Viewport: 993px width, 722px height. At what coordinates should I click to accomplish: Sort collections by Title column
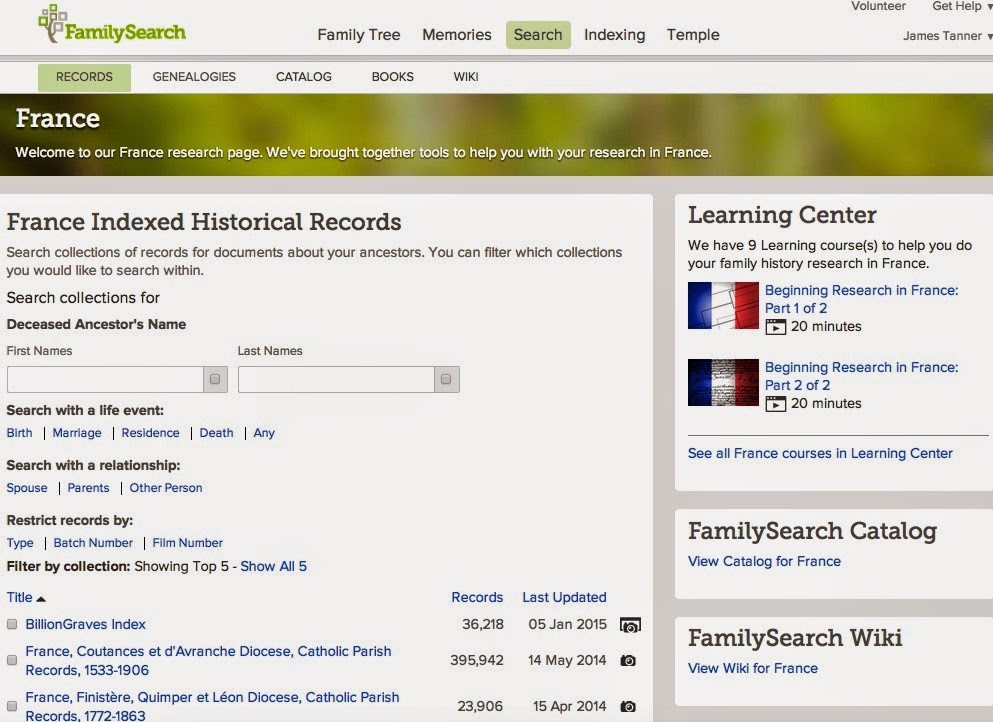(x=20, y=598)
